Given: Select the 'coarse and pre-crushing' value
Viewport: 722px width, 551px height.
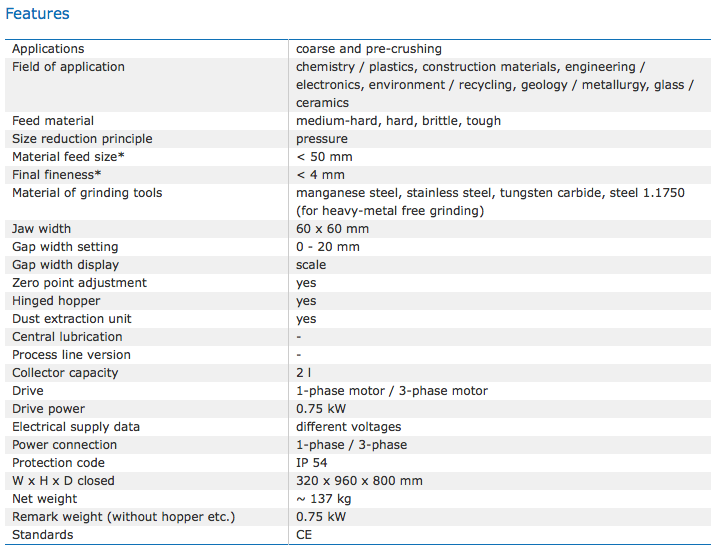Looking at the screenshot, I should 368,49.
